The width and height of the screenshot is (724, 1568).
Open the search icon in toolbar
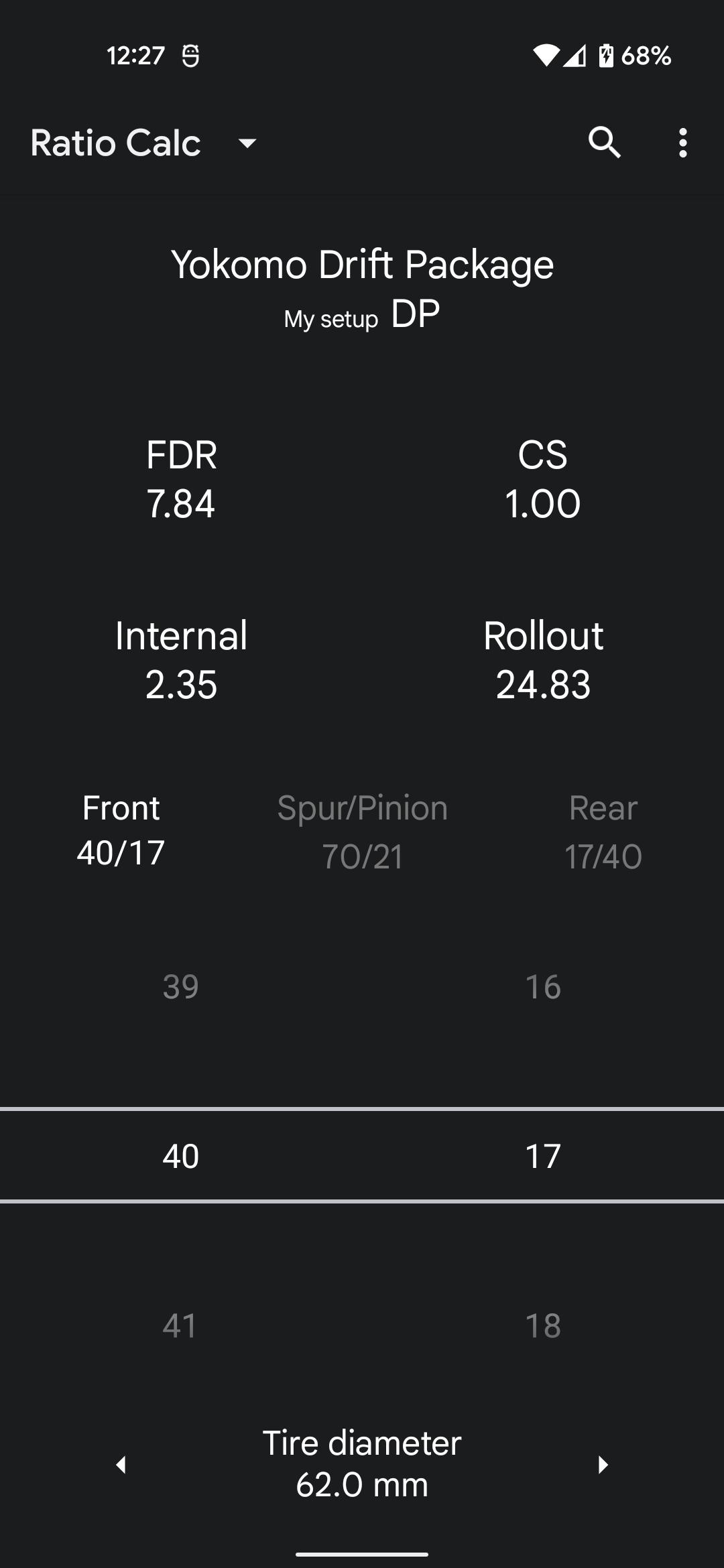click(x=605, y=143)
